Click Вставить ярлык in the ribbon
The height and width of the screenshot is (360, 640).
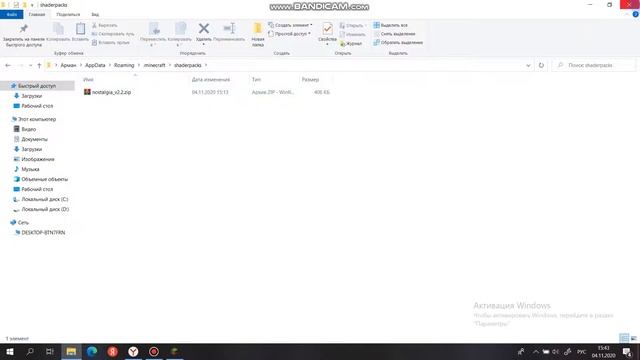click(111, 42)
